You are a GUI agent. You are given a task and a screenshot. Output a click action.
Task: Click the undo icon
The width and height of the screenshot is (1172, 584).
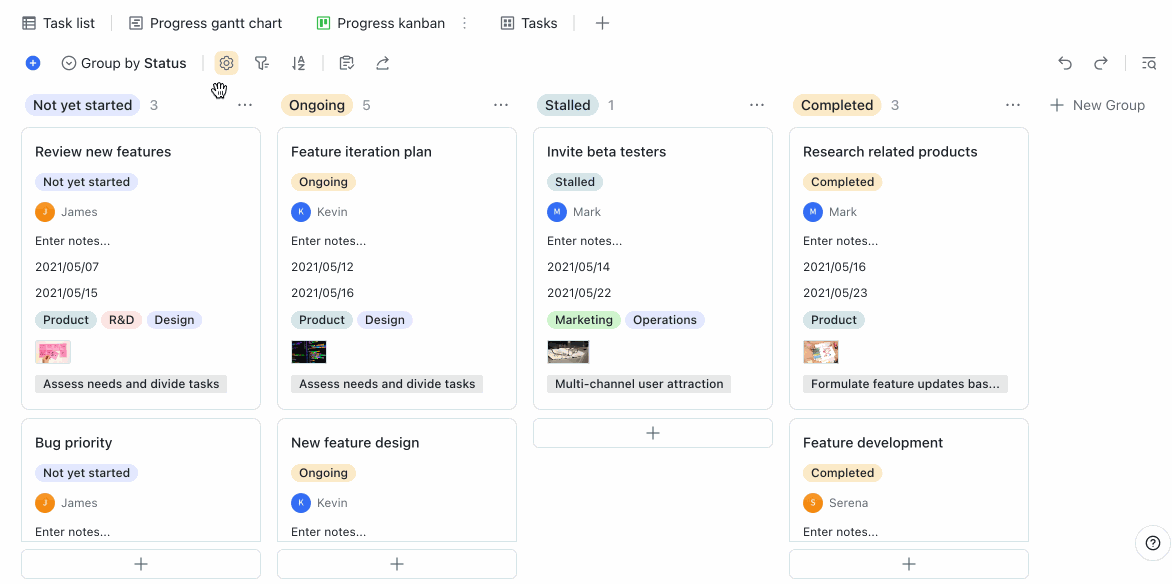[1065, 62]
